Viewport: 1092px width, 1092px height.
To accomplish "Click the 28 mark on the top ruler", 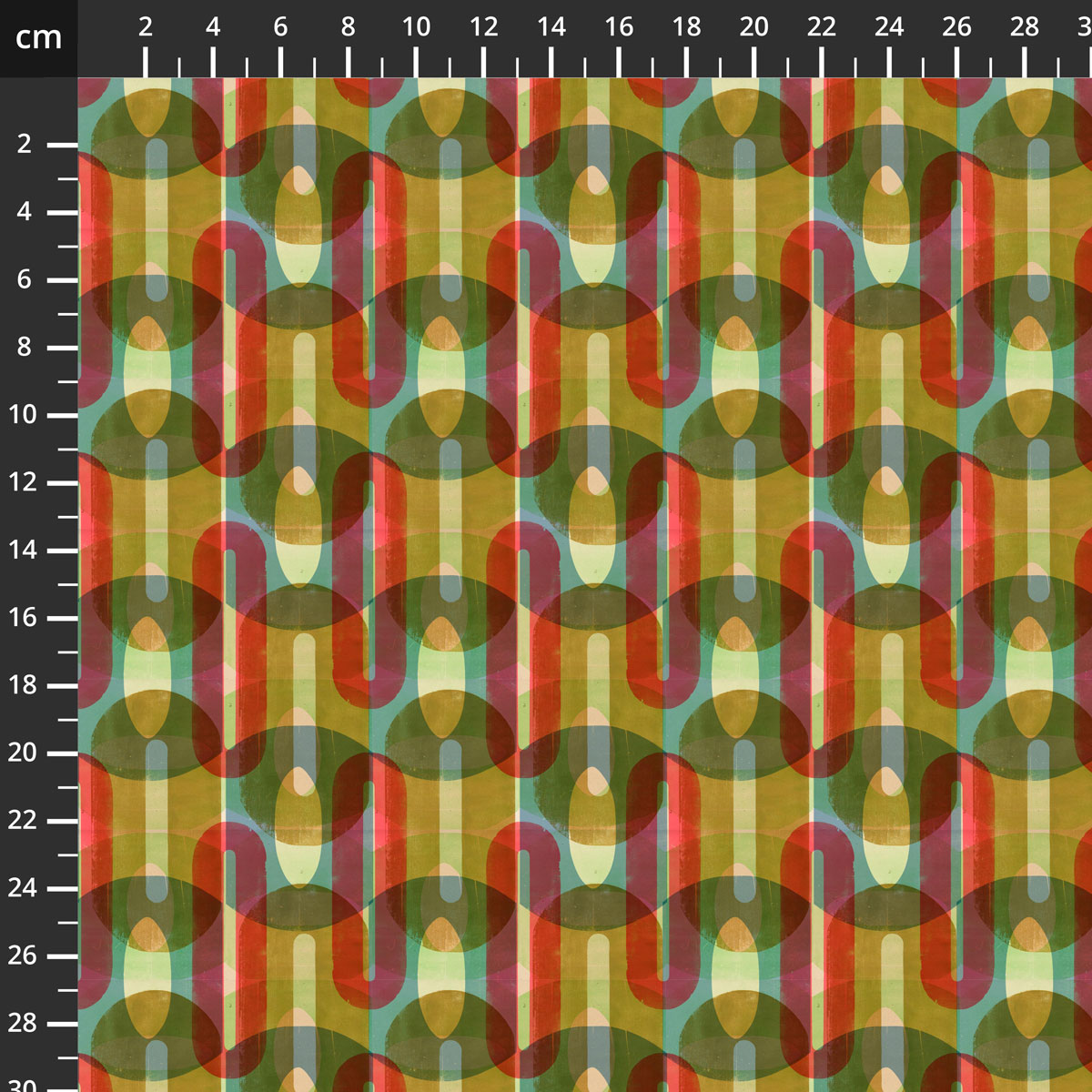I will click(x=1024, y=27).
